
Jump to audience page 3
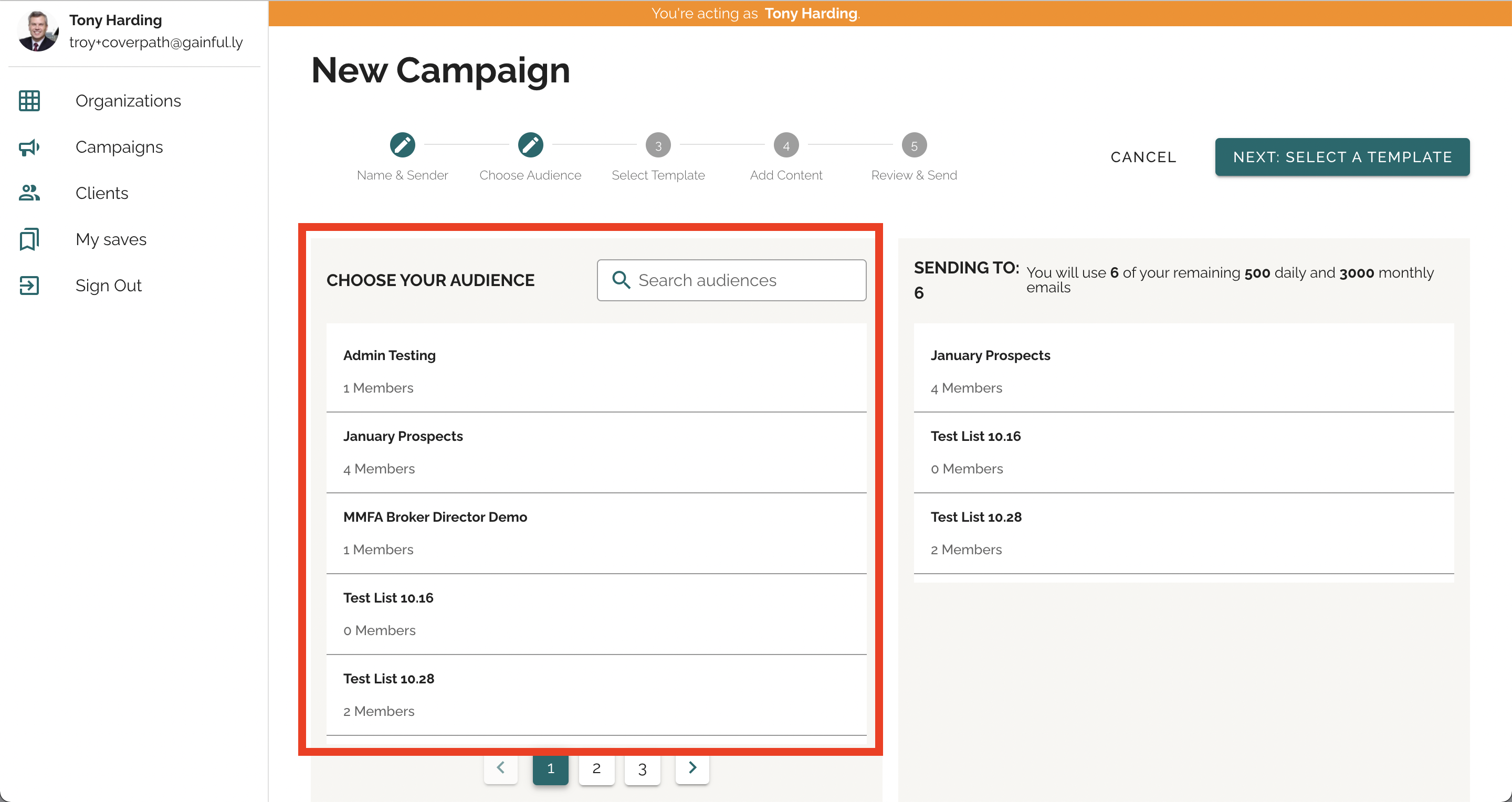tap(642, 768)
